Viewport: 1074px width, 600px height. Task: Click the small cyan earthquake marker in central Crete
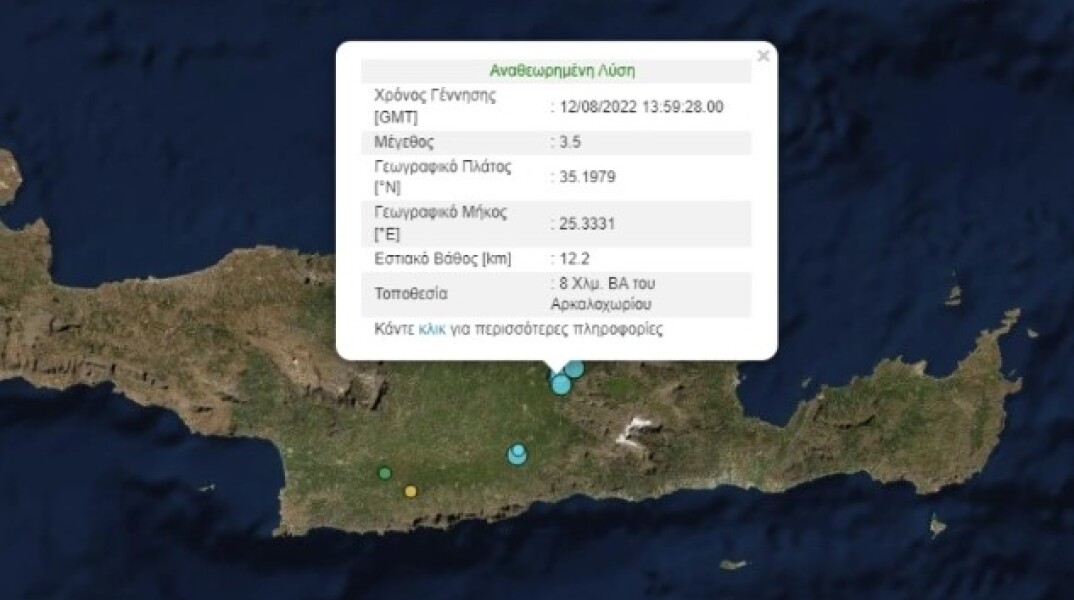[x=517, y=451]
